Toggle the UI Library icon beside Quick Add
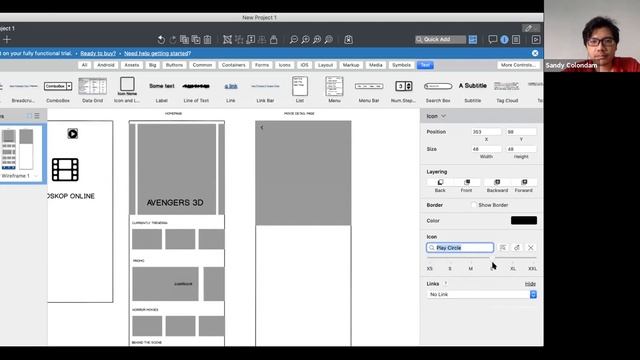Image resolution: width=640 pixels, height=360 pixels. point(473,39)
